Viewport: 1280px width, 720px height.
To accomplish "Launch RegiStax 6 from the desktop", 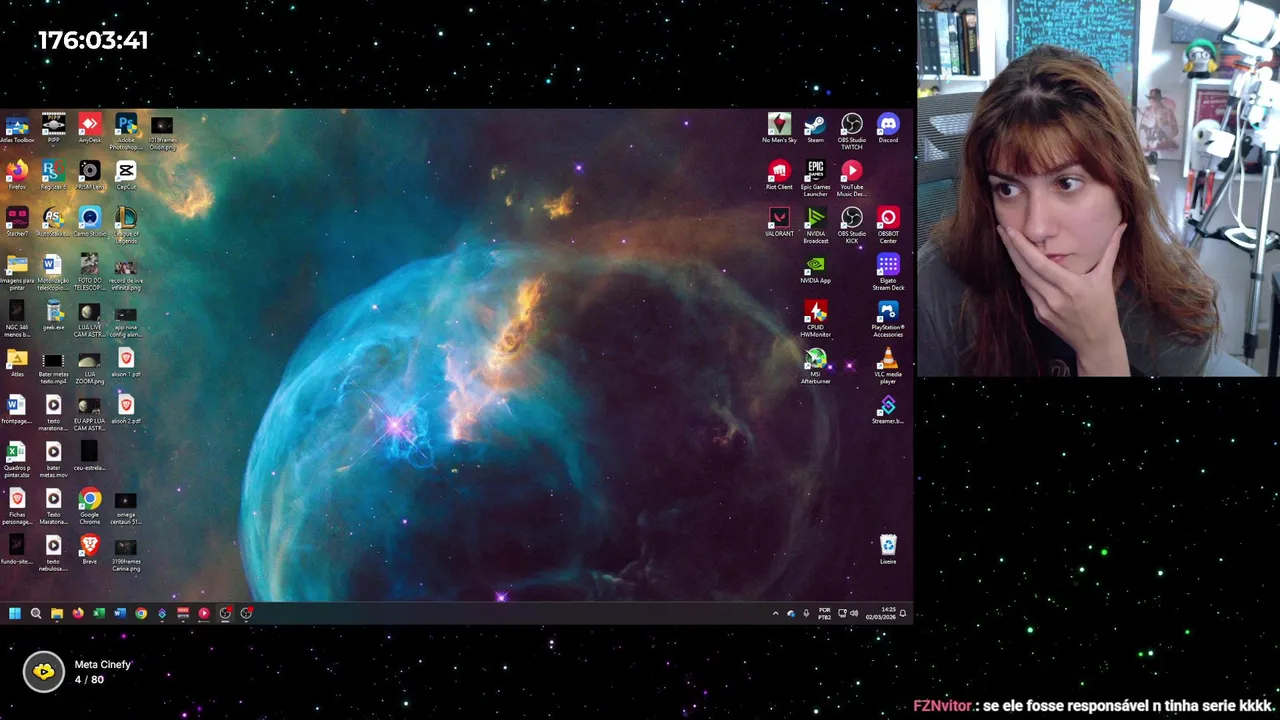I will coord(53,176).
